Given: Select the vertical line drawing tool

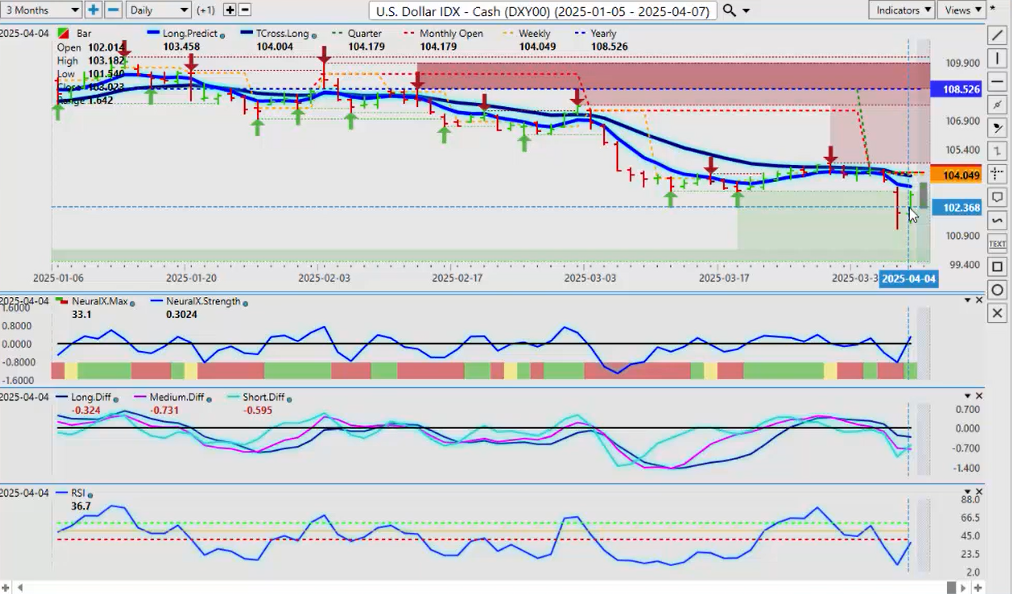Looking at the screenshot, I should point(997,58).
